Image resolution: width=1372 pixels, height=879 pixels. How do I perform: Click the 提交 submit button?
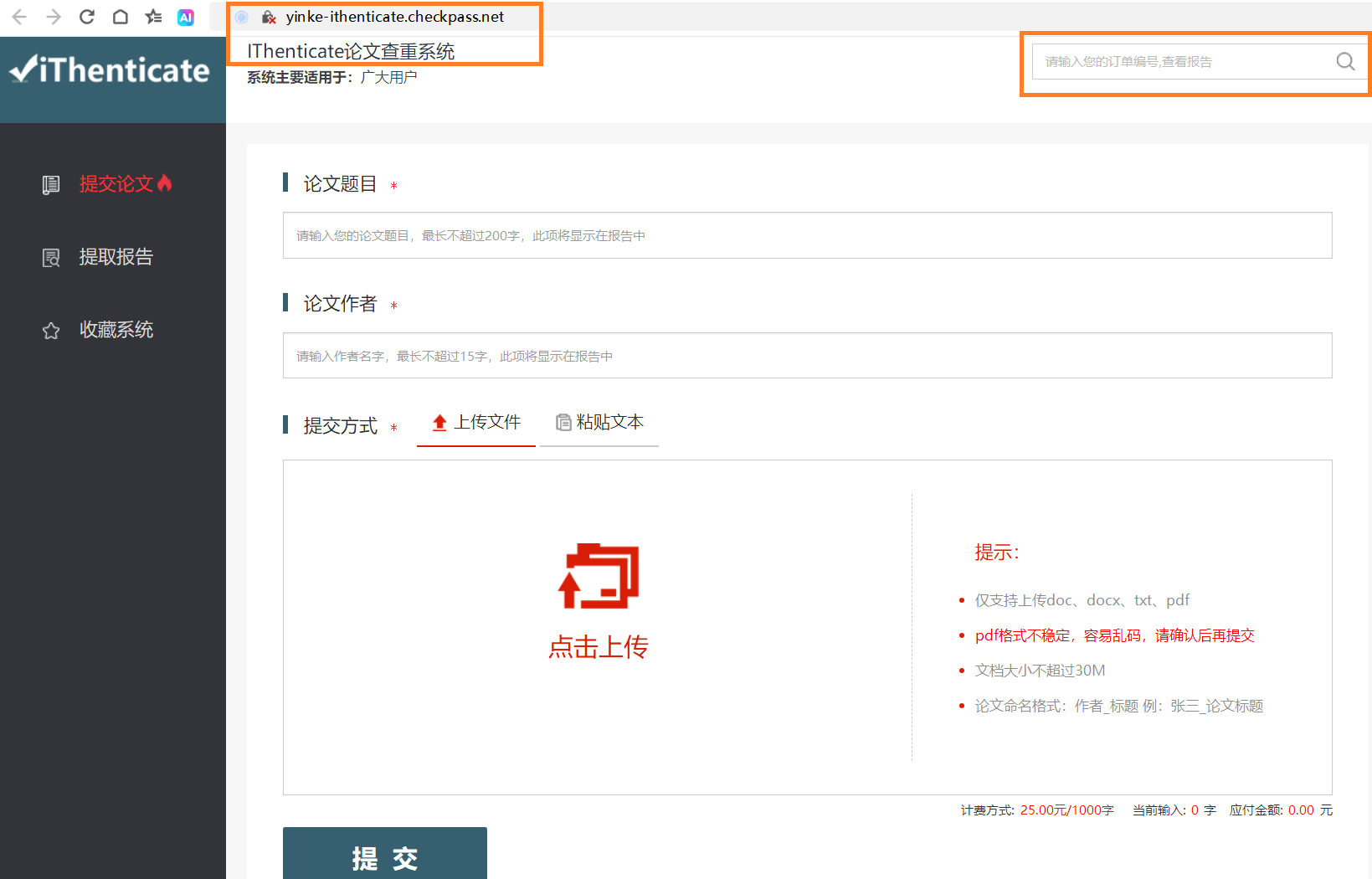tap(385, 853)
